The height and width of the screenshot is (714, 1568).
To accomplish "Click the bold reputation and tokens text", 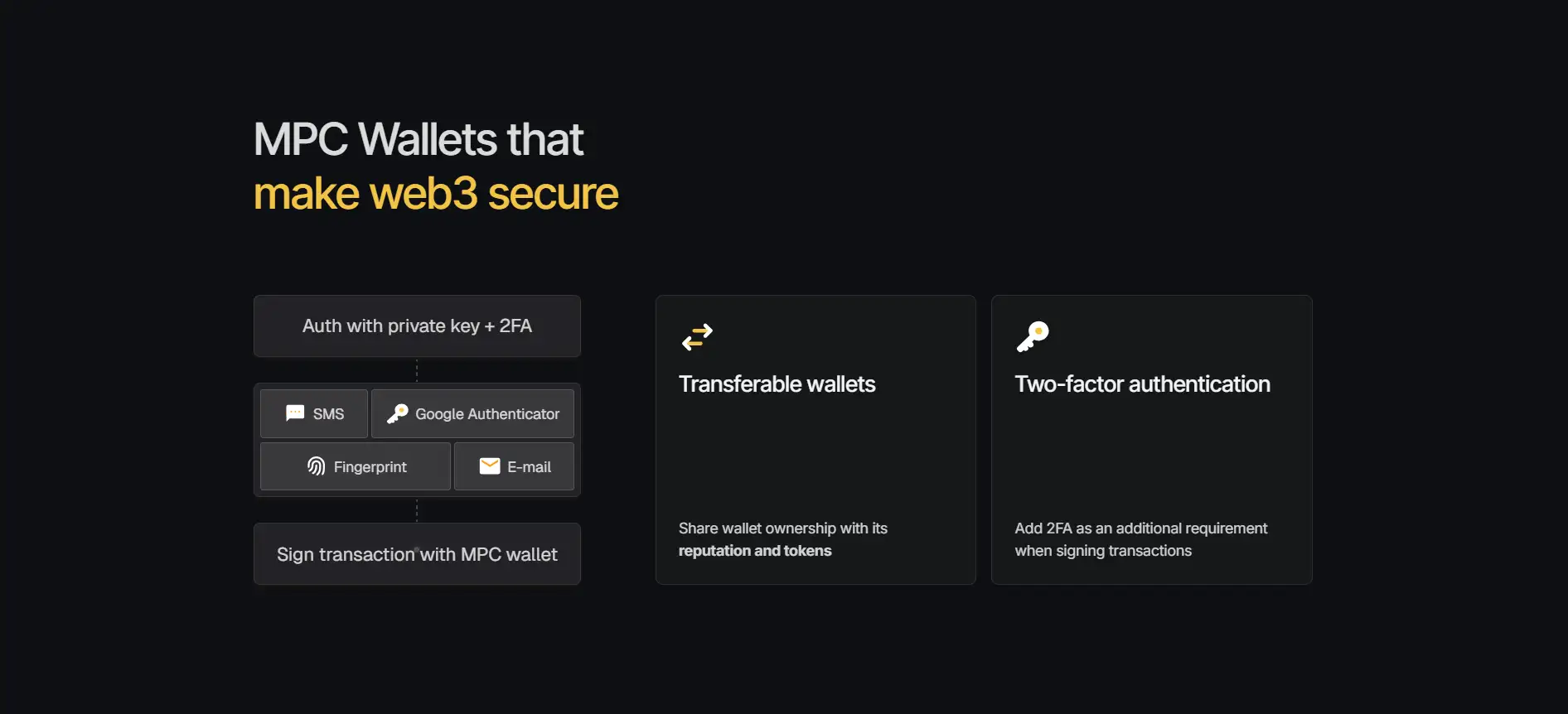I will pos(754,551).
